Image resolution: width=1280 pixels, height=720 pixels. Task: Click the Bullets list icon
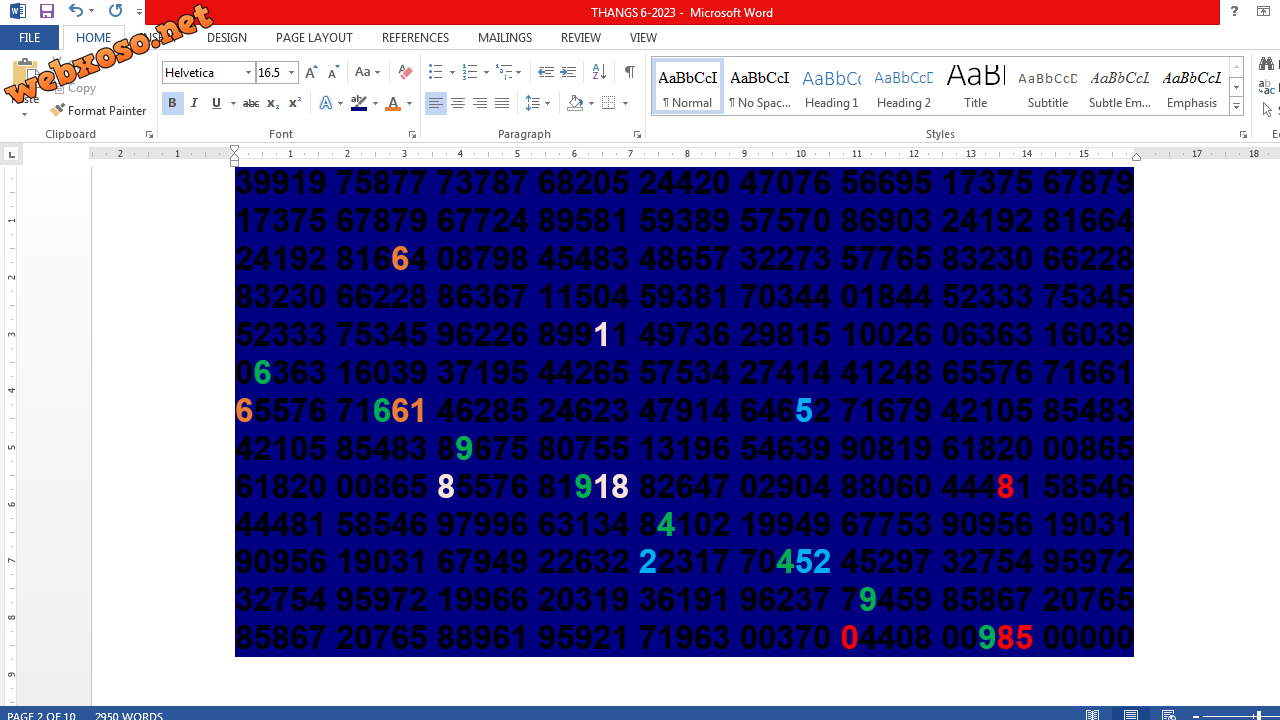point(435,73)
